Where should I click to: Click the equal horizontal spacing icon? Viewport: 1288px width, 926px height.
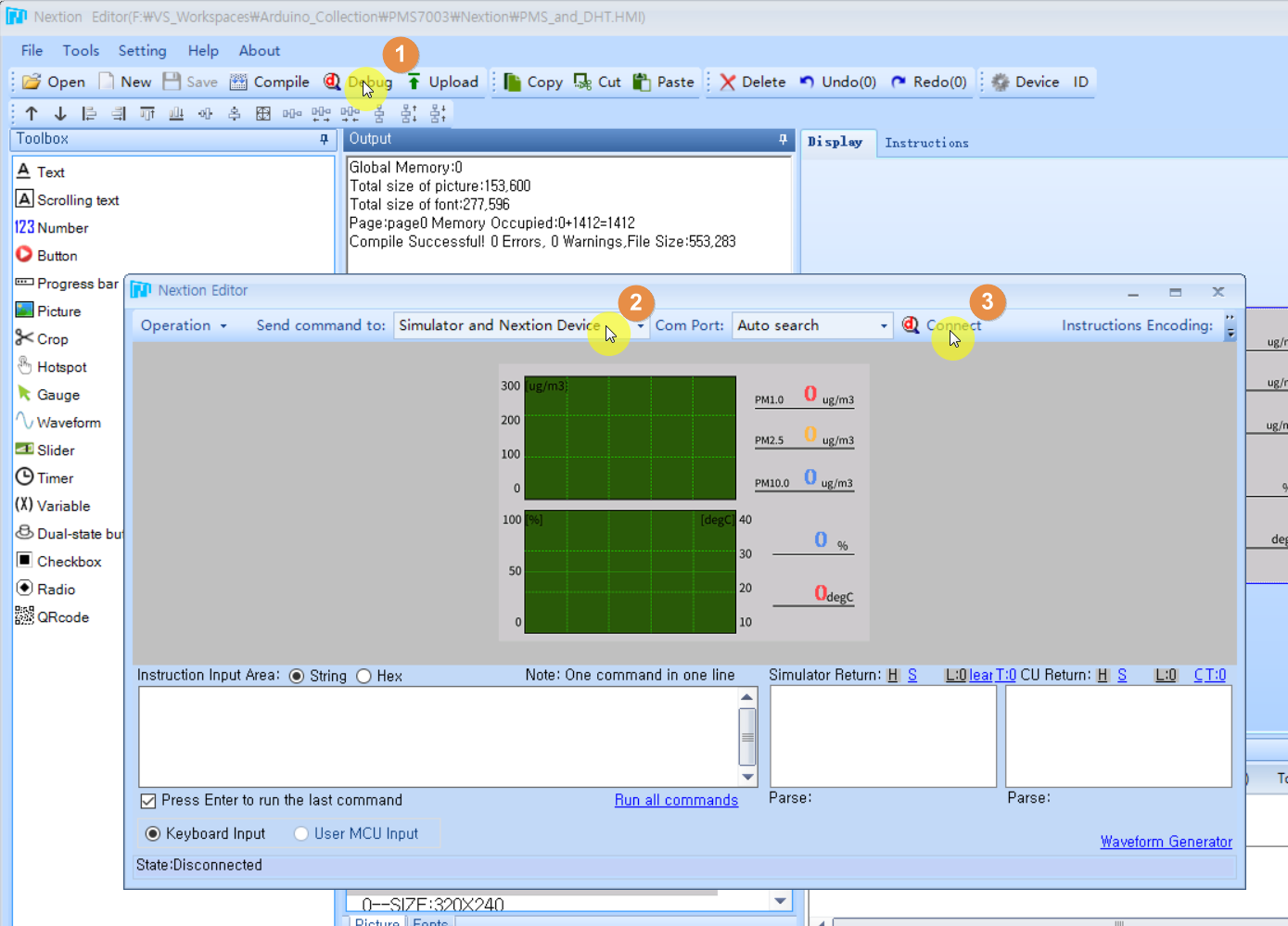click(292, 113)
